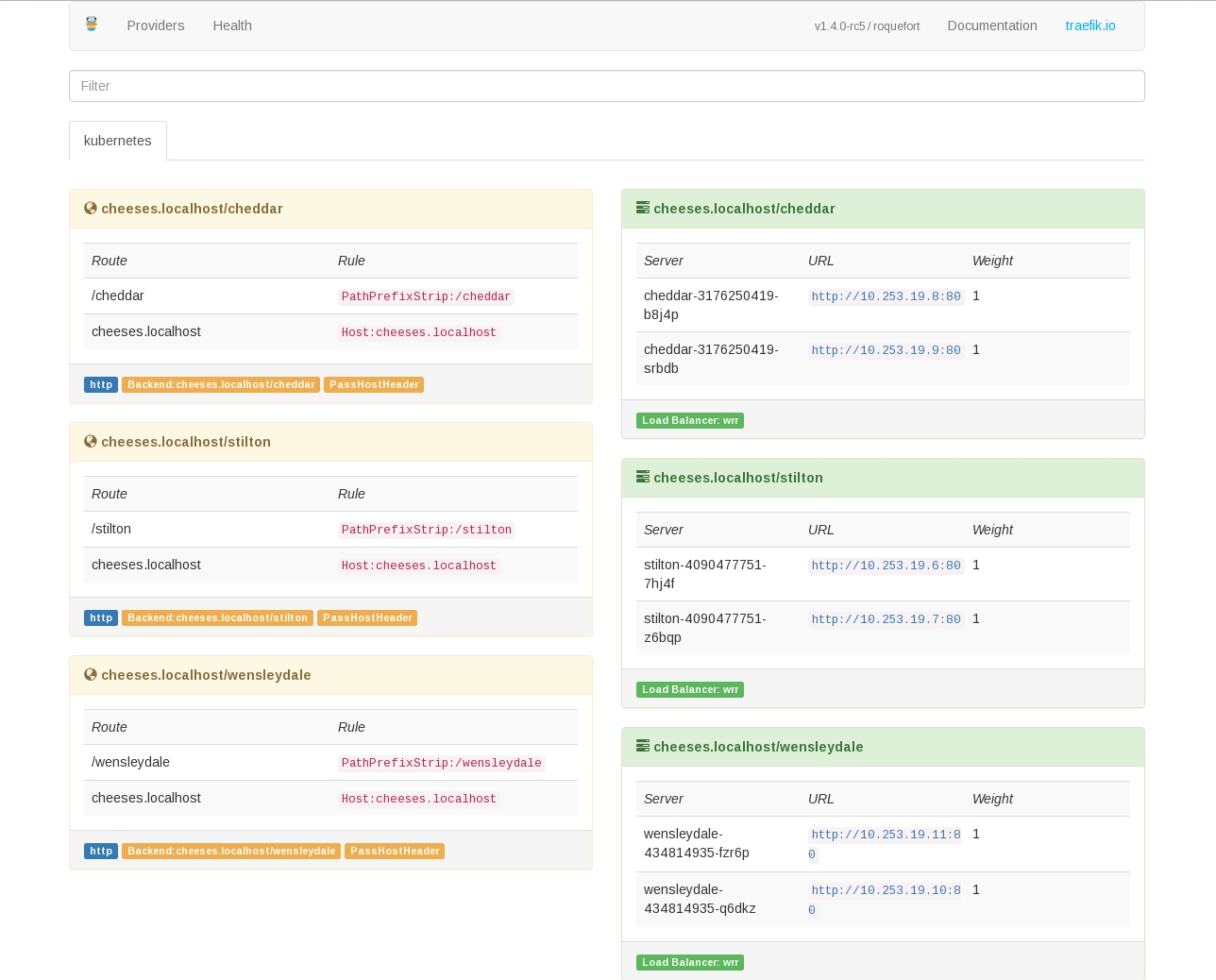Click http badge in wensleydale frontend
The height and width of the screenshot is (980, 1216).
(101, 852)
